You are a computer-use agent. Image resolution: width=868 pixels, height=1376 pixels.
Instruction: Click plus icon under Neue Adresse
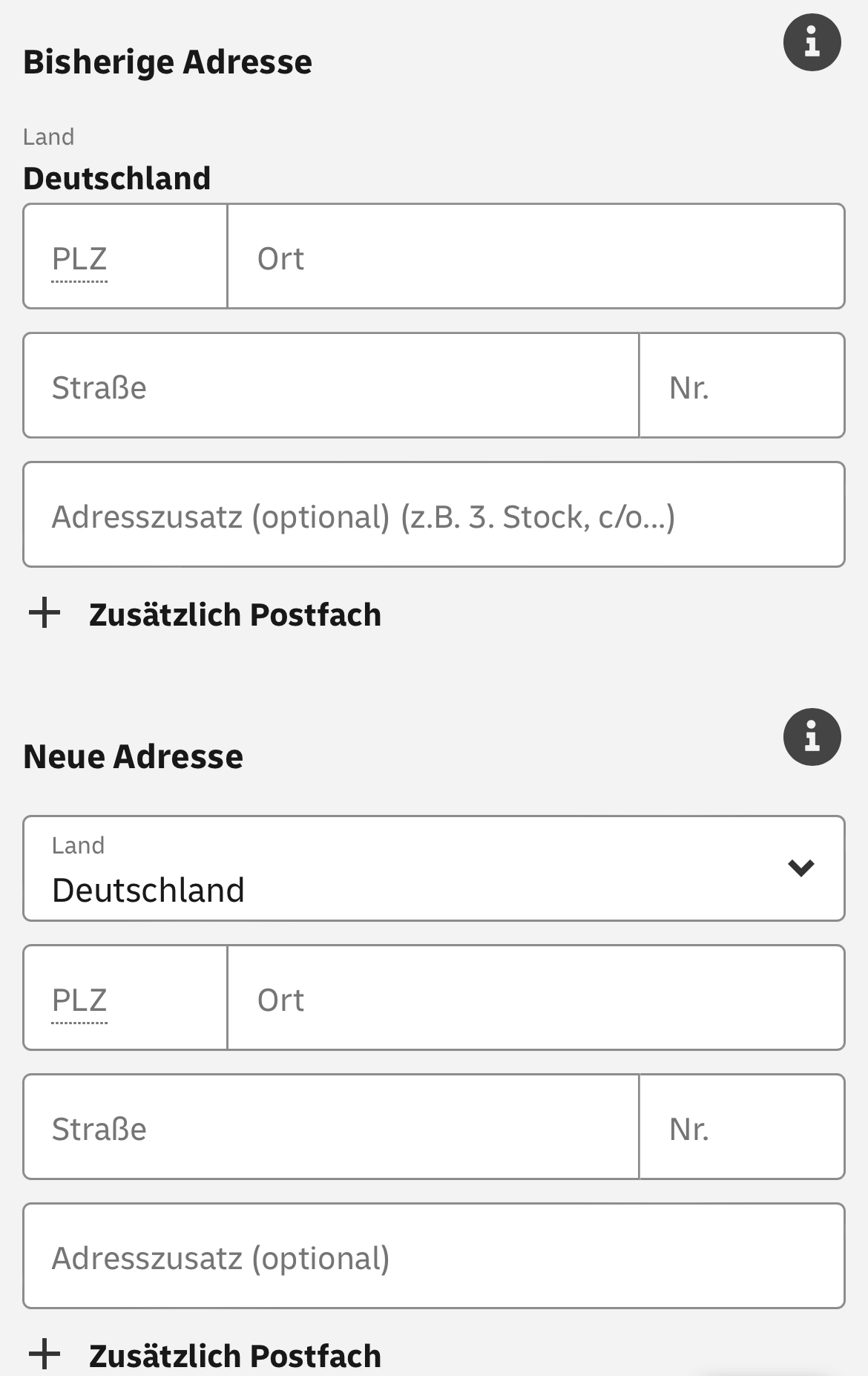coord(45,1354)
